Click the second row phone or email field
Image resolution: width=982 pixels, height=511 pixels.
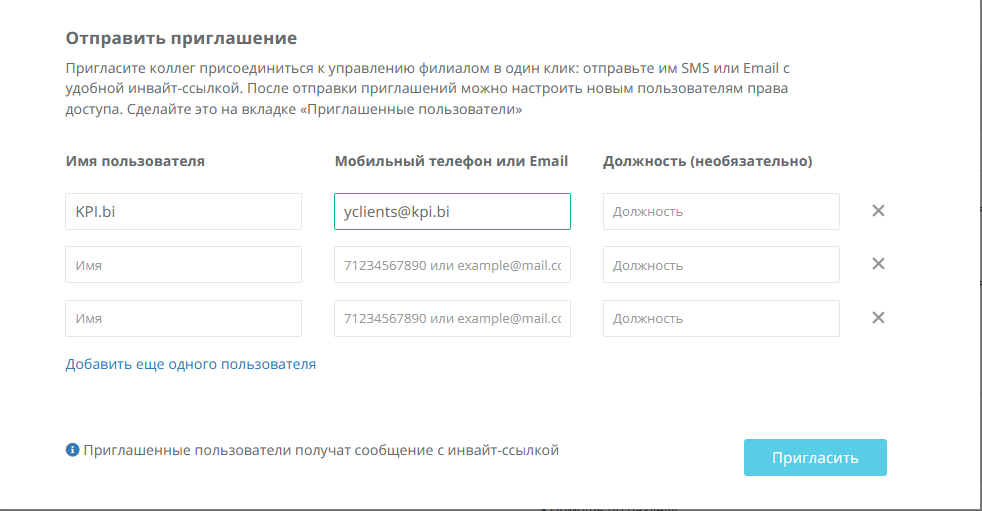tap(452, 265)
